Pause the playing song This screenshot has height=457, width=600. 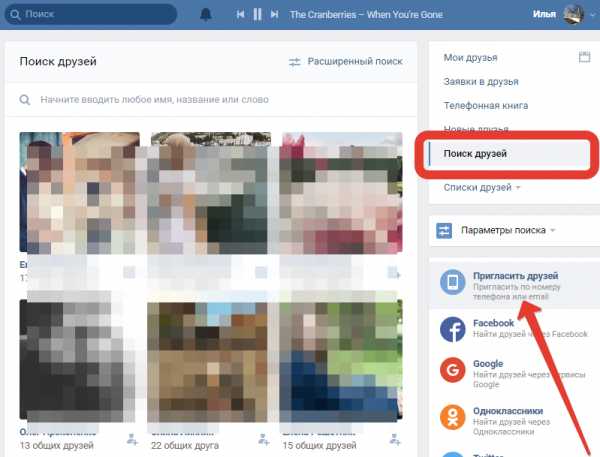pyautogui.click(x=258, y=14)
